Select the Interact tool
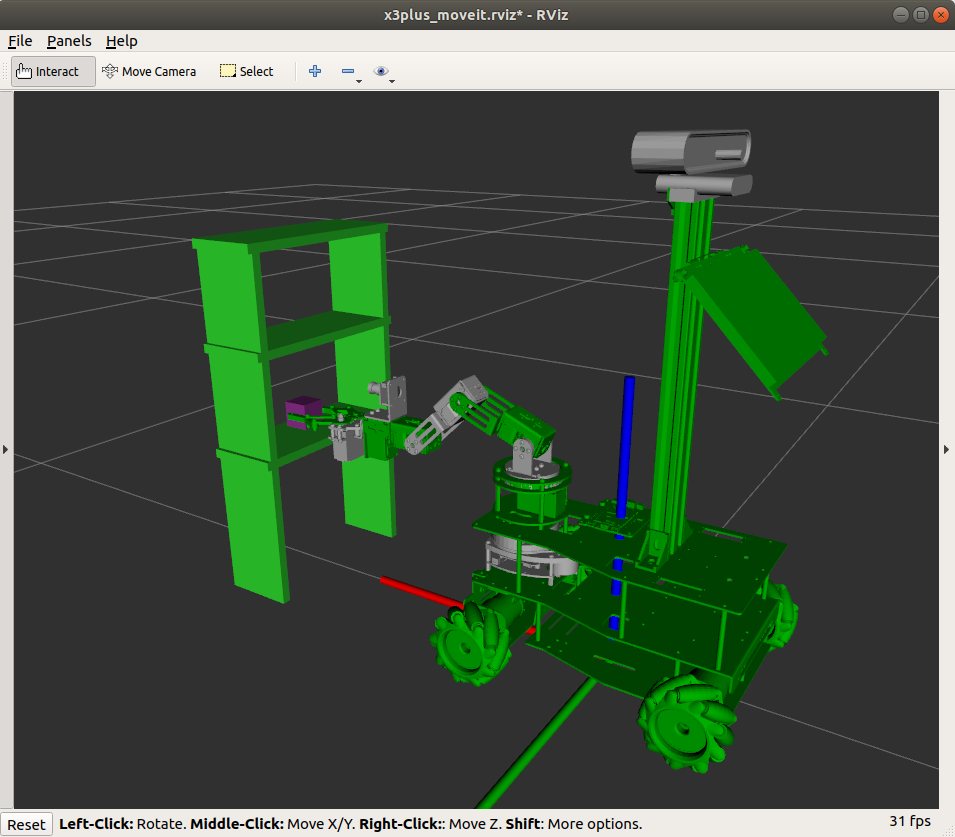The image size is (955, 837). [53, 71]
